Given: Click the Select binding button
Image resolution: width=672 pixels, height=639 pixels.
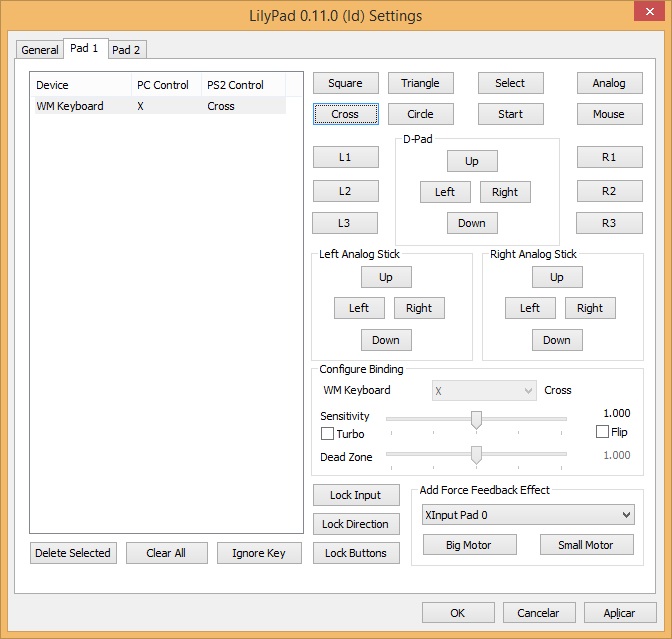Looking at the screenshot, I should [510, 83].
